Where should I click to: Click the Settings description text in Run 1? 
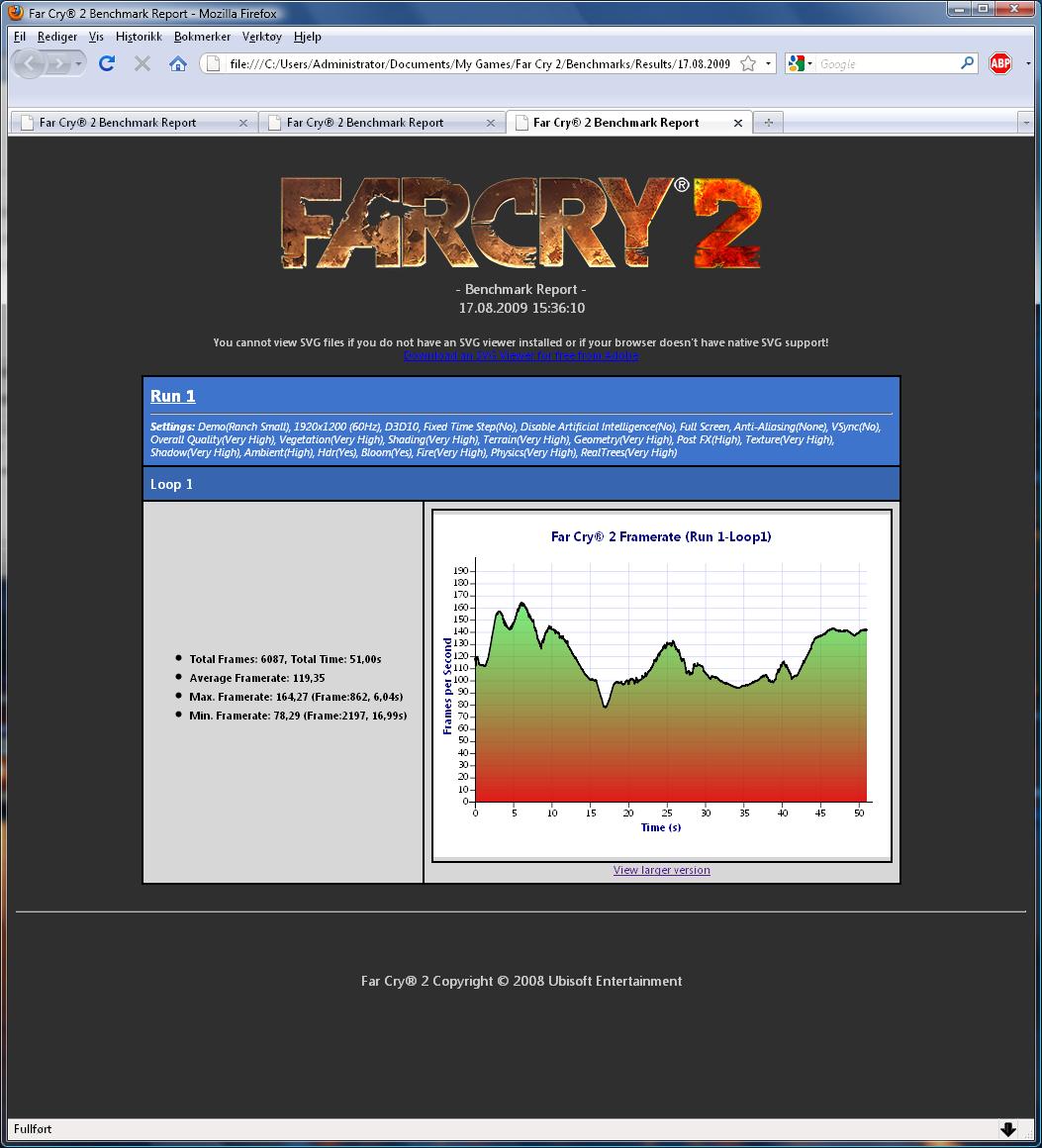coord(516,439)
